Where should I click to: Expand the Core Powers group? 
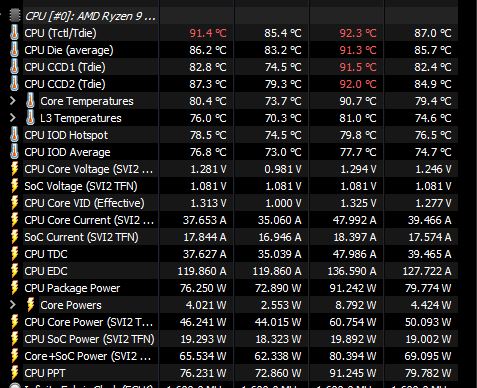(13, 305)
